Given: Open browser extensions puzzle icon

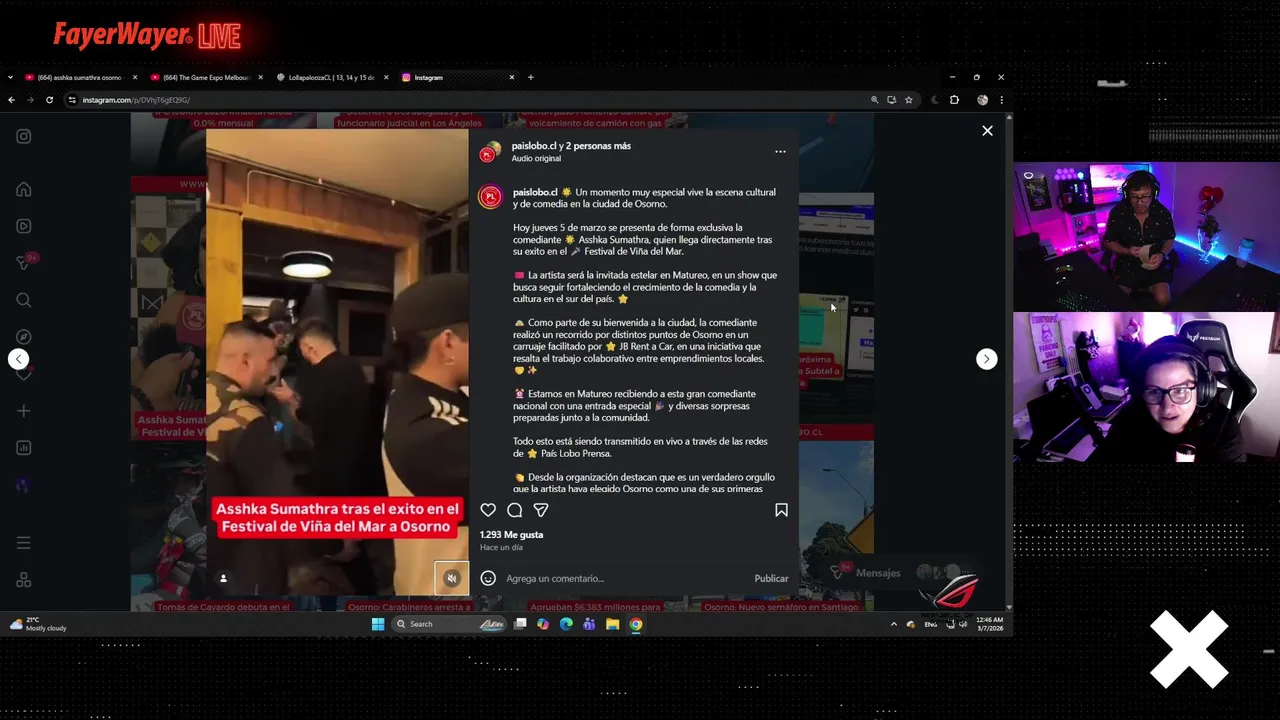Looking at the screenshot, I should tap(954, 100).
